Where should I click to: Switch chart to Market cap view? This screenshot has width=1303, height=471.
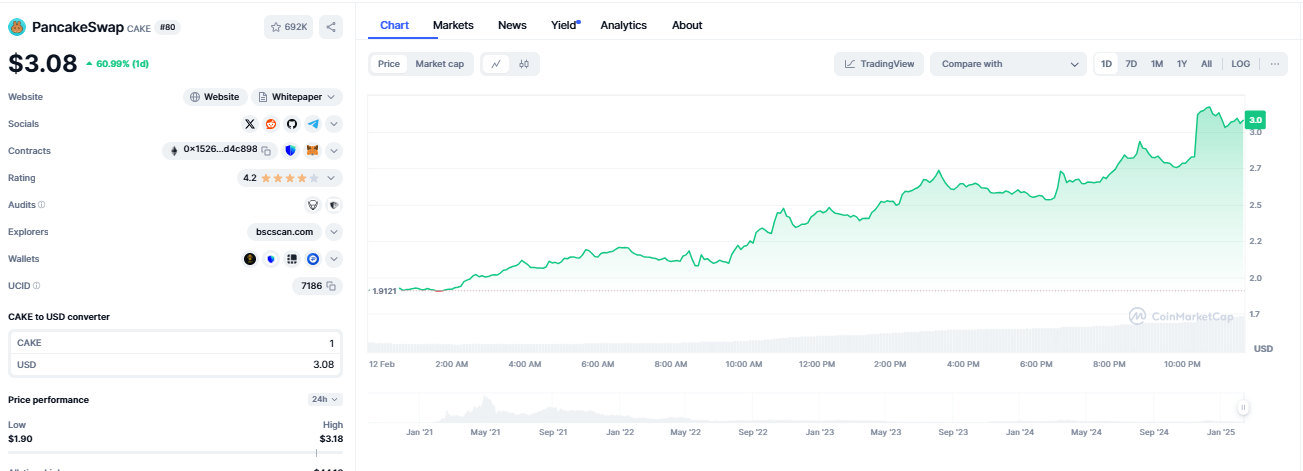tap(440, 64)
